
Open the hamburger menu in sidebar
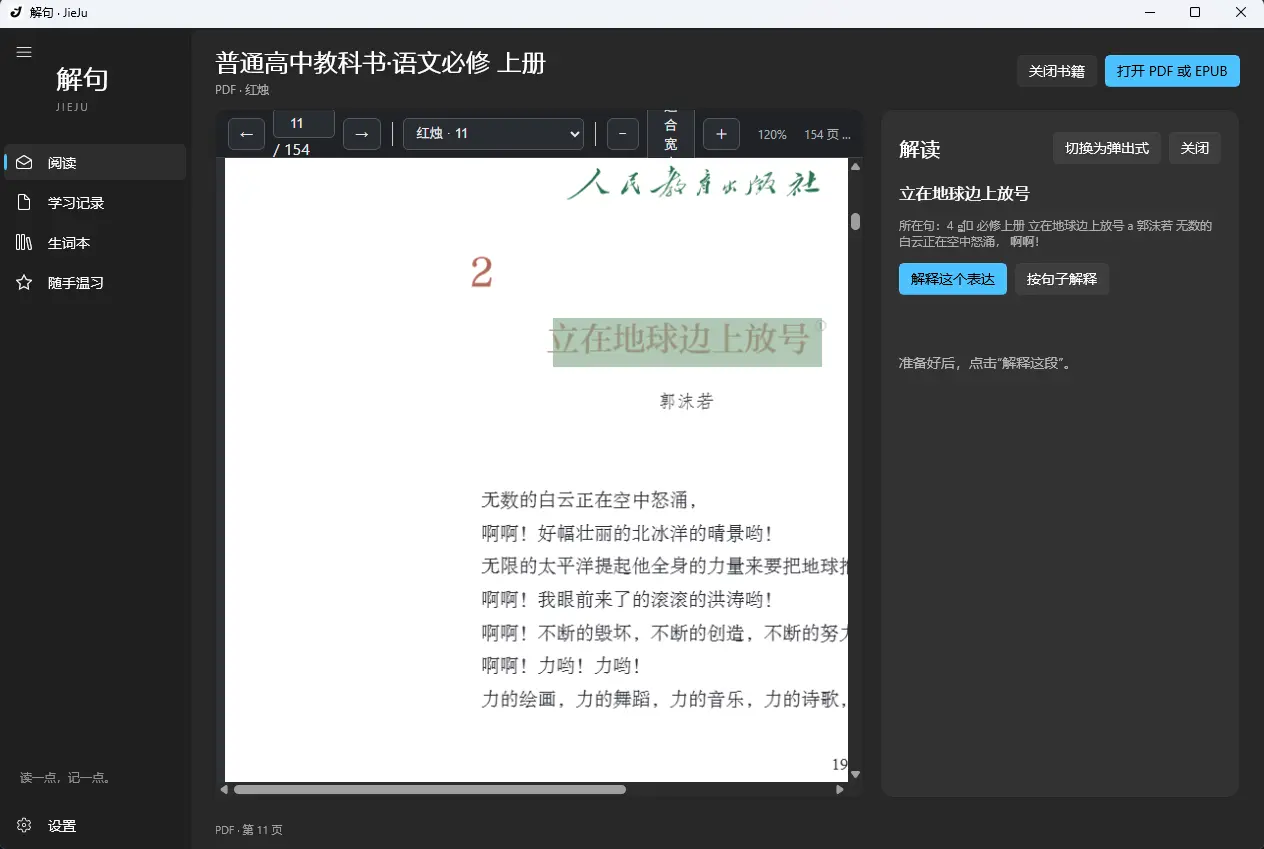[x=24, y=52]
